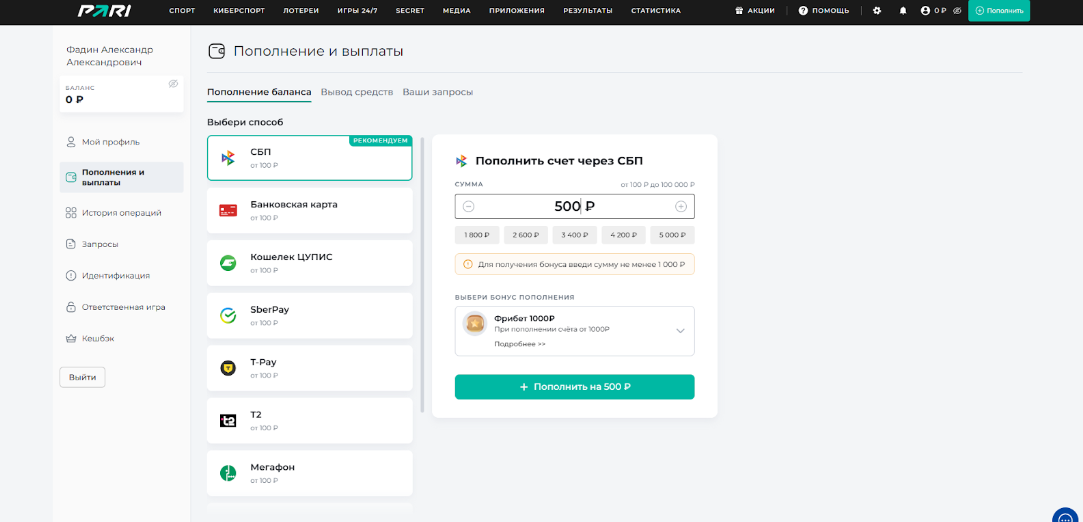Click the payment methods list scrollbar

[423, 273]
